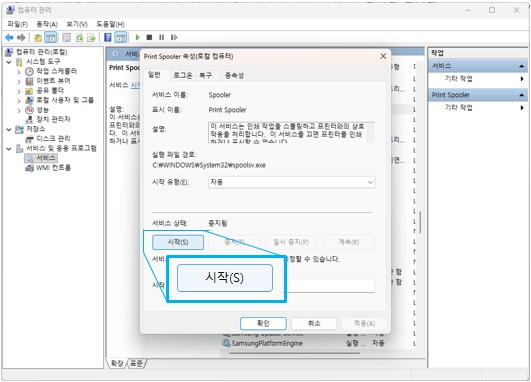Screen dimensions: 531x382
Task: Click the stop service toolbar icon
Action: click(149, 37)
